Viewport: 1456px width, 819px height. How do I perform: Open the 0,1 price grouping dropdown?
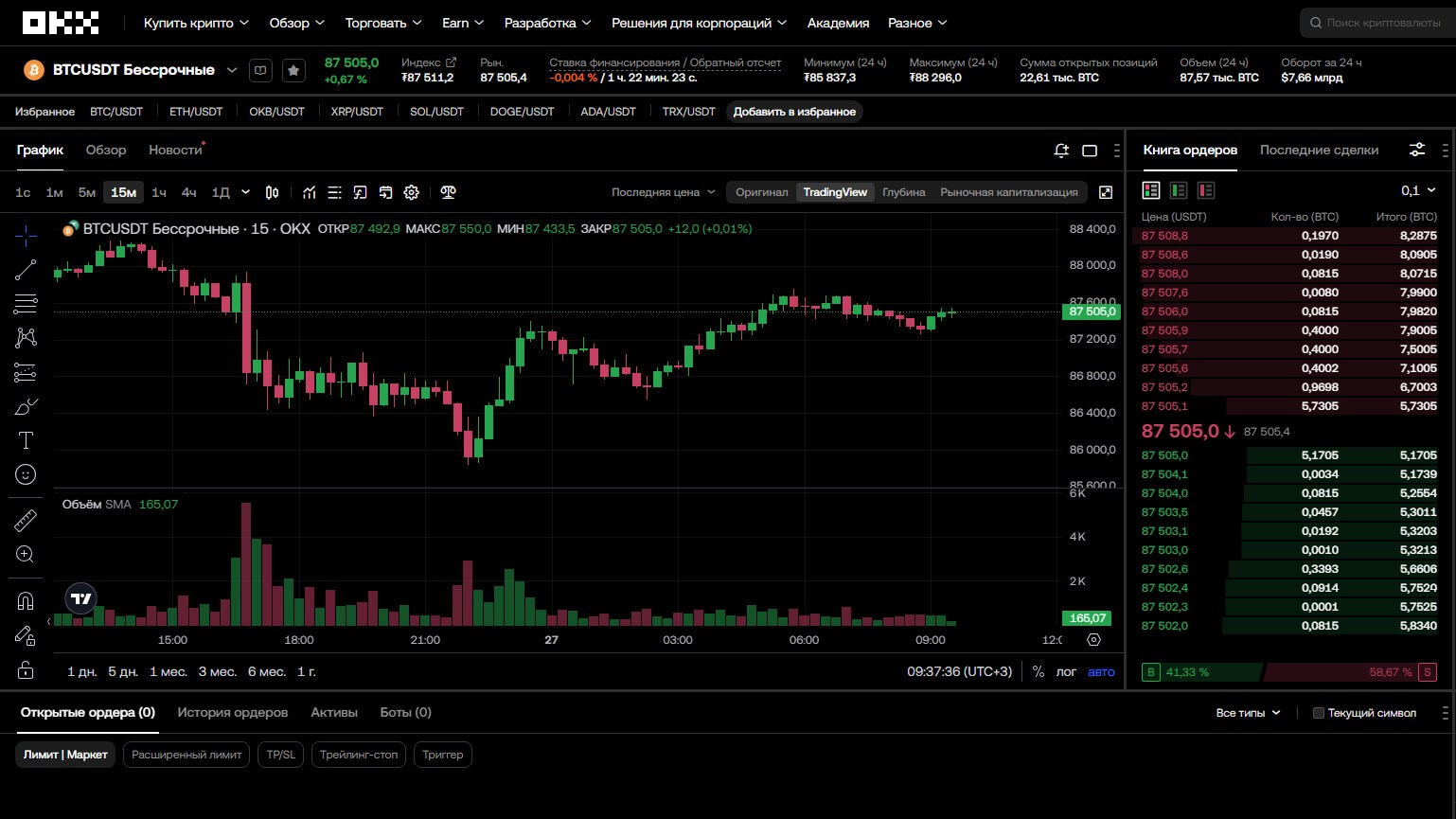1417,190
